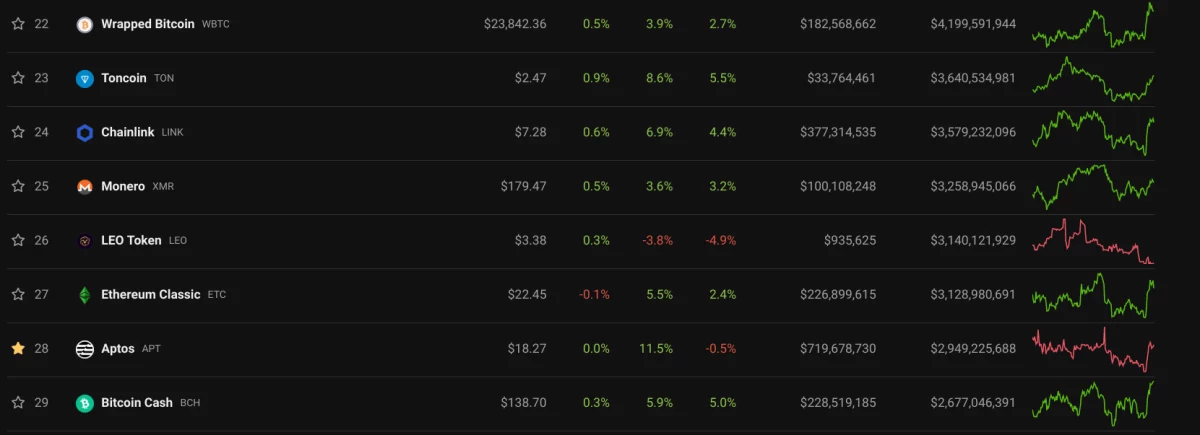
Task: Remove Aptos from favorites via yellow star
Action: (x=18, y=348)
